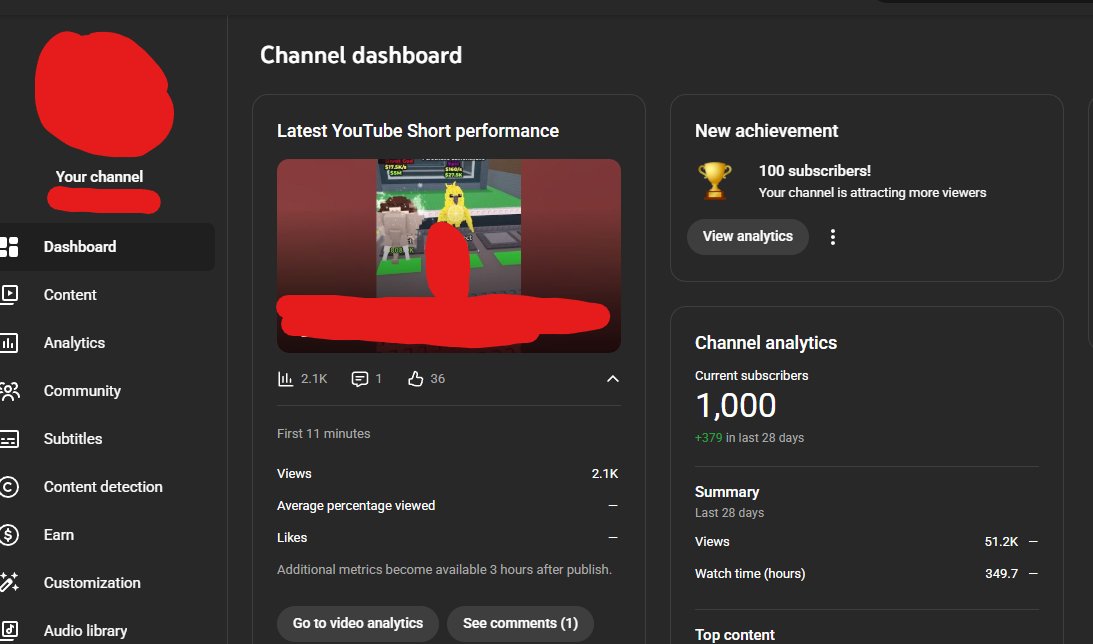
Task: Click the 'Channel analytics' heading
Action: coord(765,343)
